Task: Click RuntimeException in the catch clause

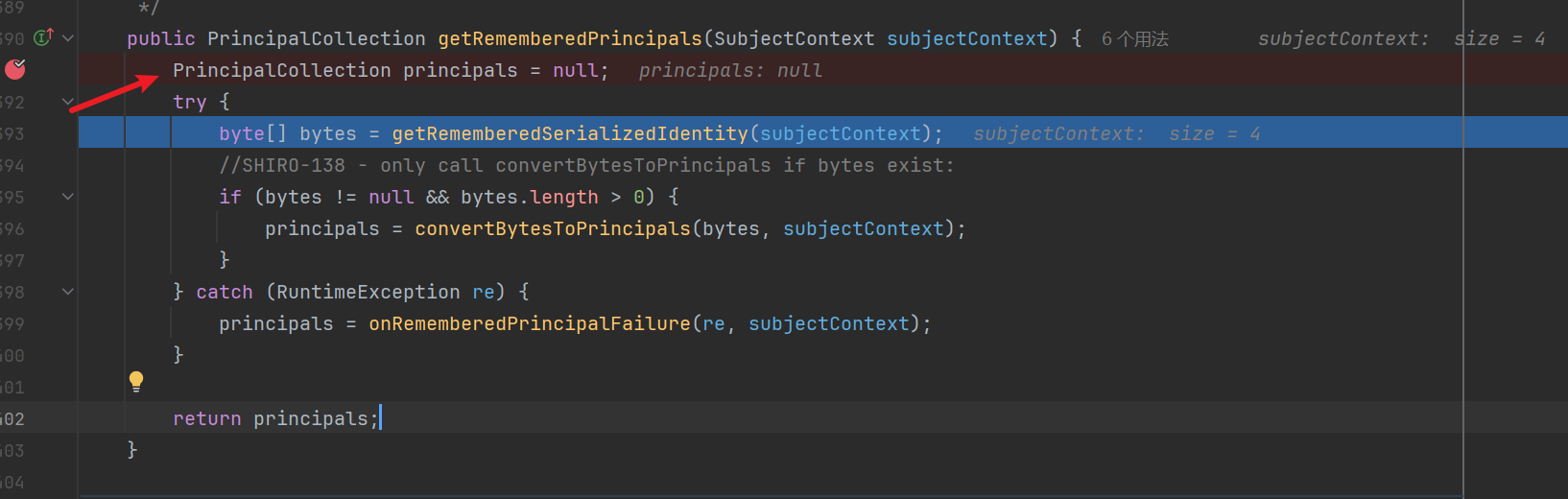Action: pos(368,292)
